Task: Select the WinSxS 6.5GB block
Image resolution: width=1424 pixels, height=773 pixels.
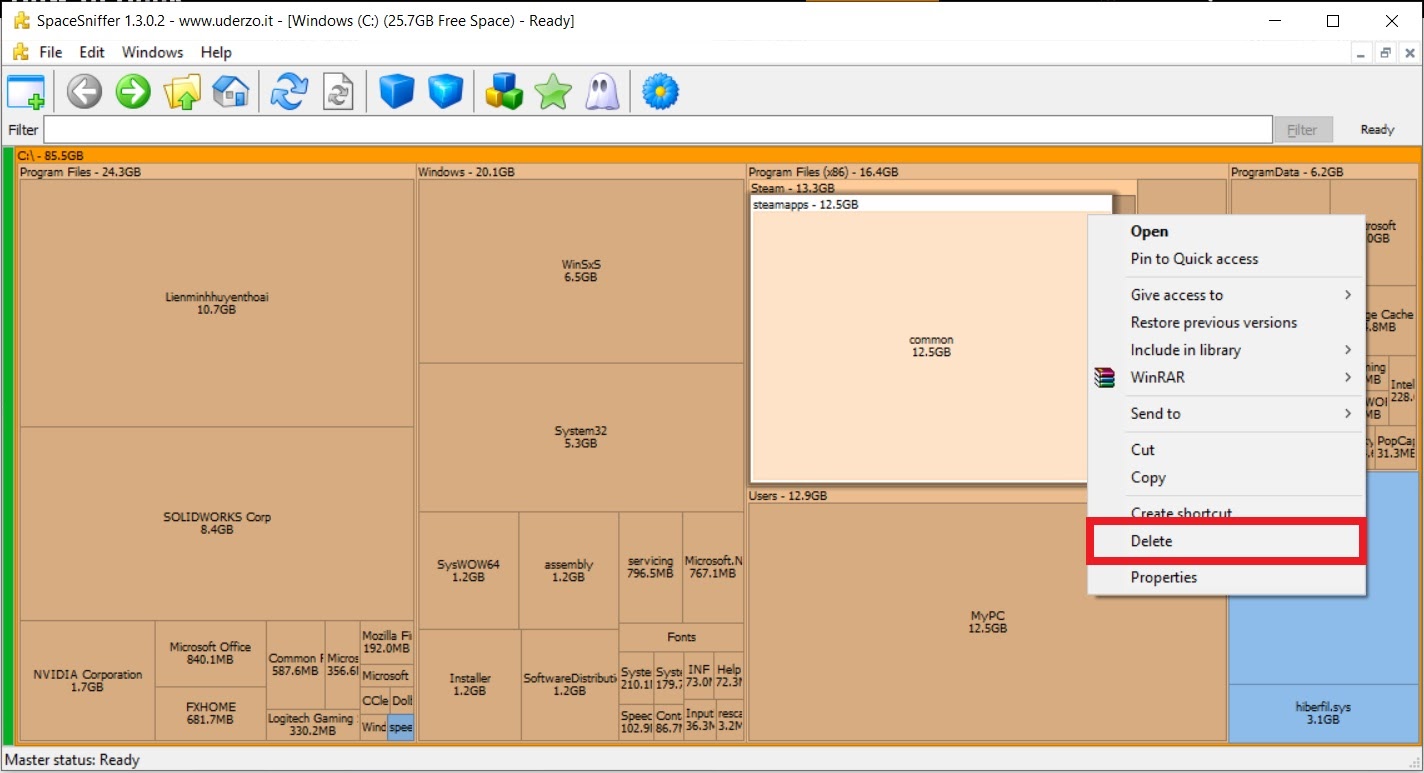Action: (x=581, y=271)
